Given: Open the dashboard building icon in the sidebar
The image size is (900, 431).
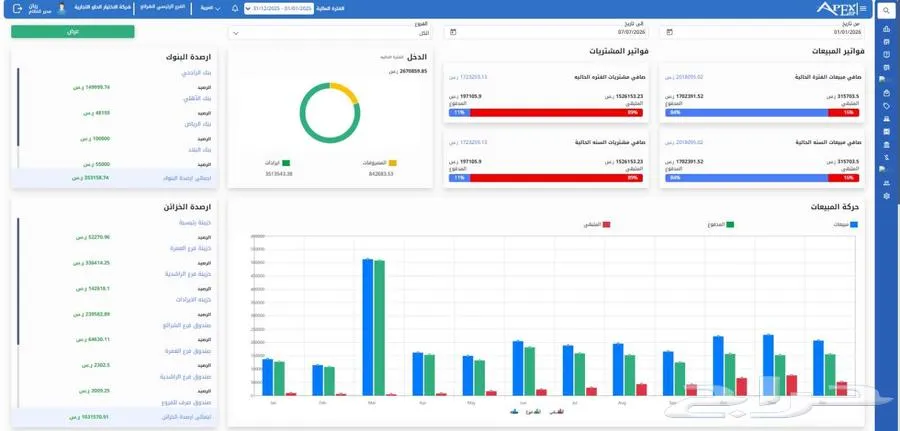Looking at the screenshot, I should 886,29.
